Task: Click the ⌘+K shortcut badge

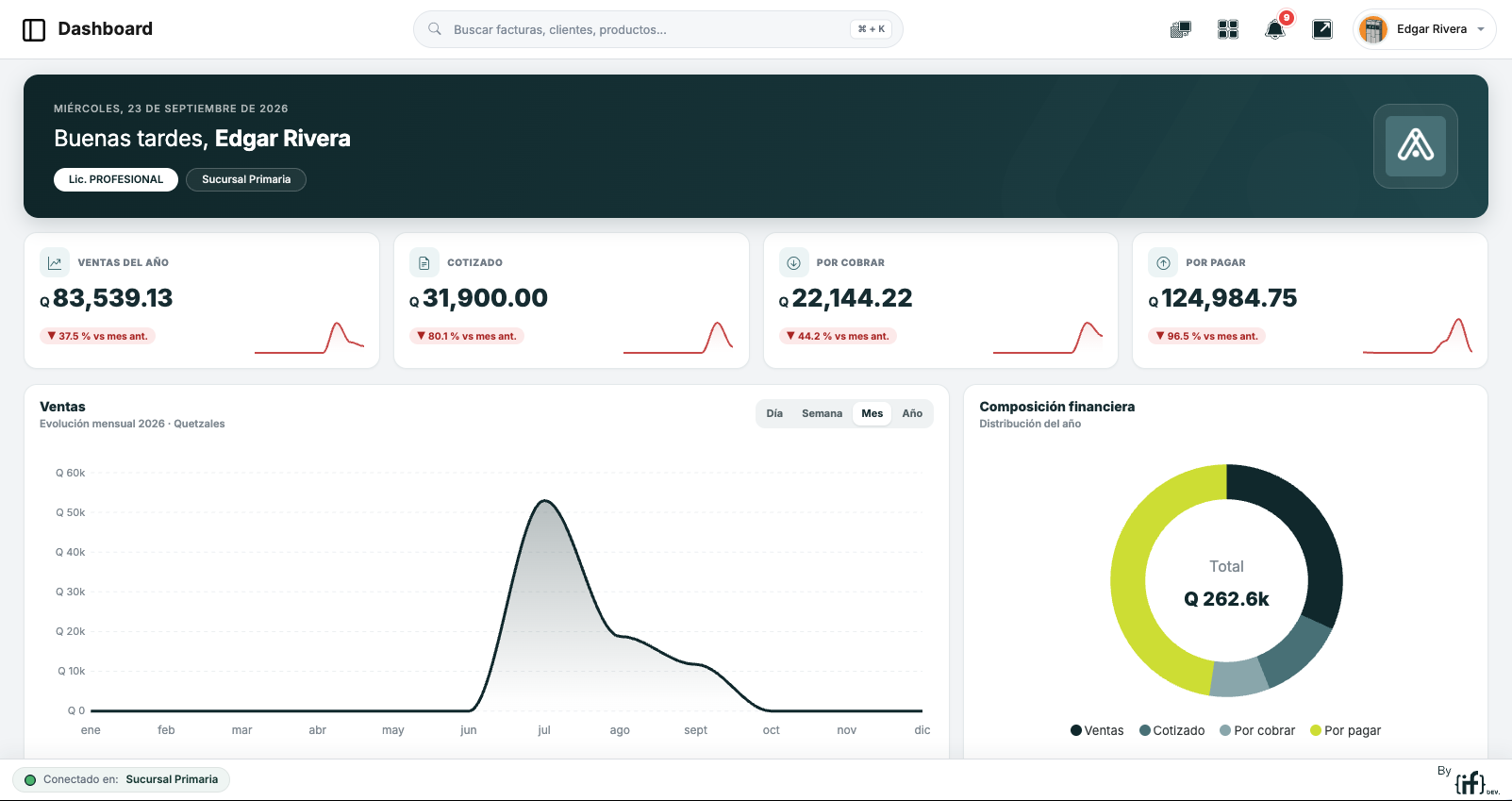Action: (x=872, y=29)
